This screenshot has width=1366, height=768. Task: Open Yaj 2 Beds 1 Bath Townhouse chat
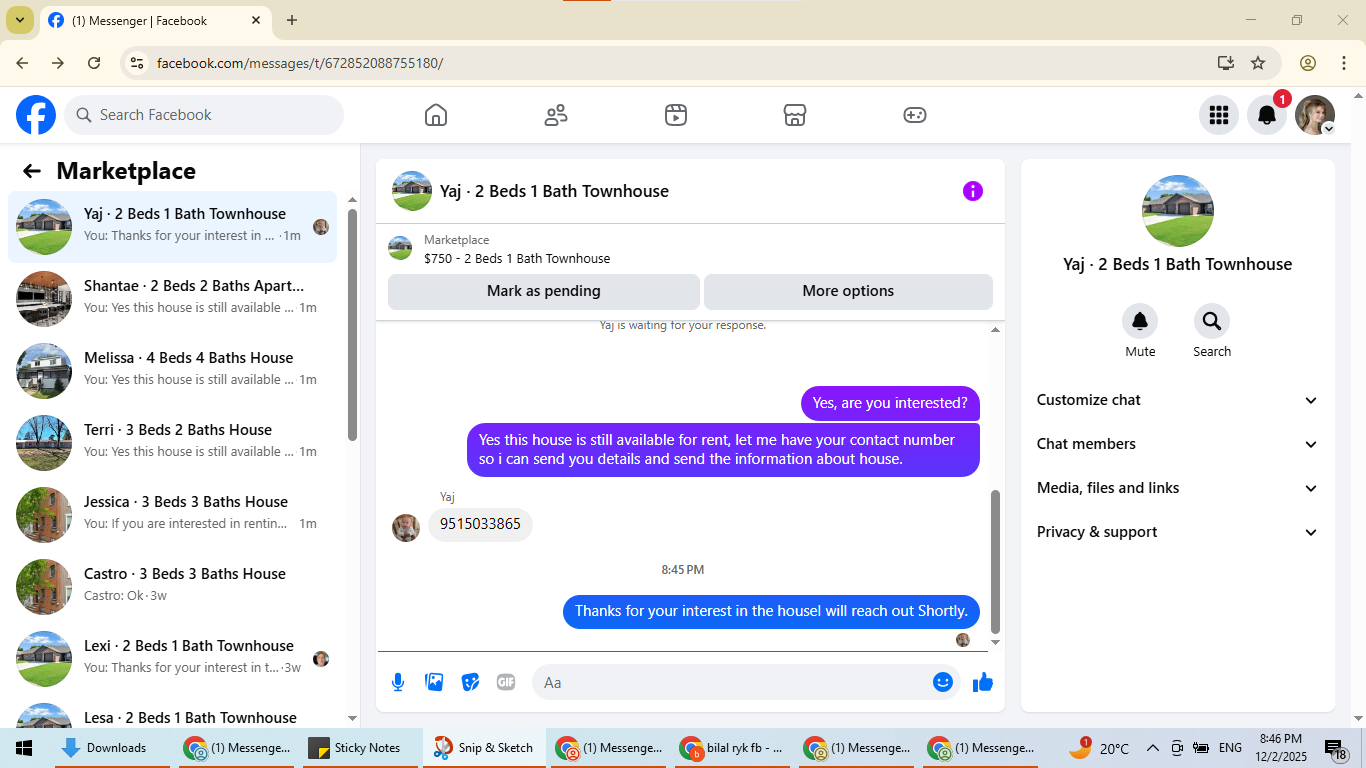[172, 227]
